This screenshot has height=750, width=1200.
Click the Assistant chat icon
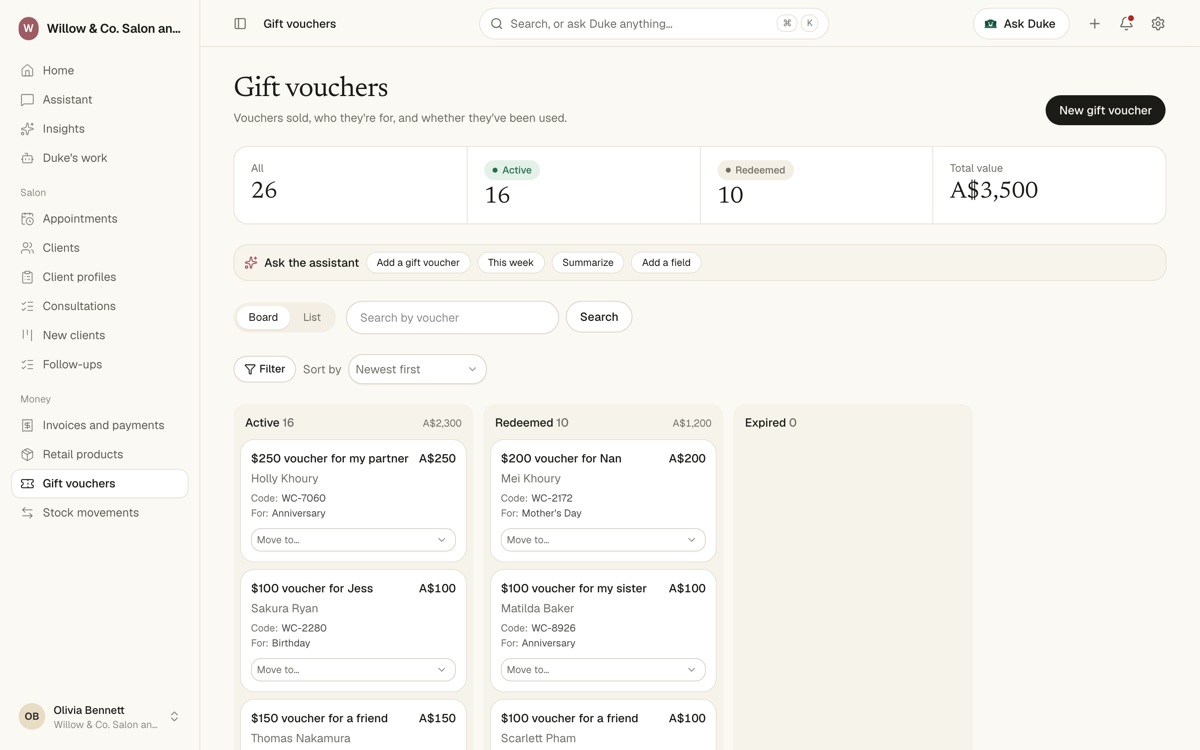pyautogui.click(x=27, y=100)
